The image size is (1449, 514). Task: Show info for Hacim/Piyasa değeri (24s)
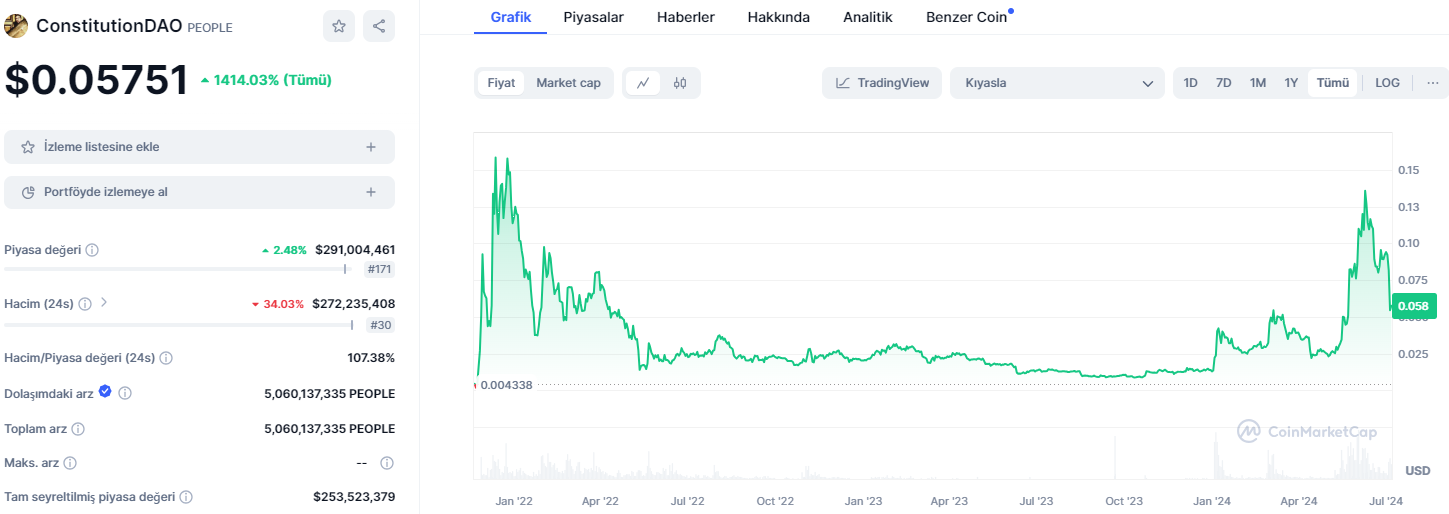click(166, 358)
